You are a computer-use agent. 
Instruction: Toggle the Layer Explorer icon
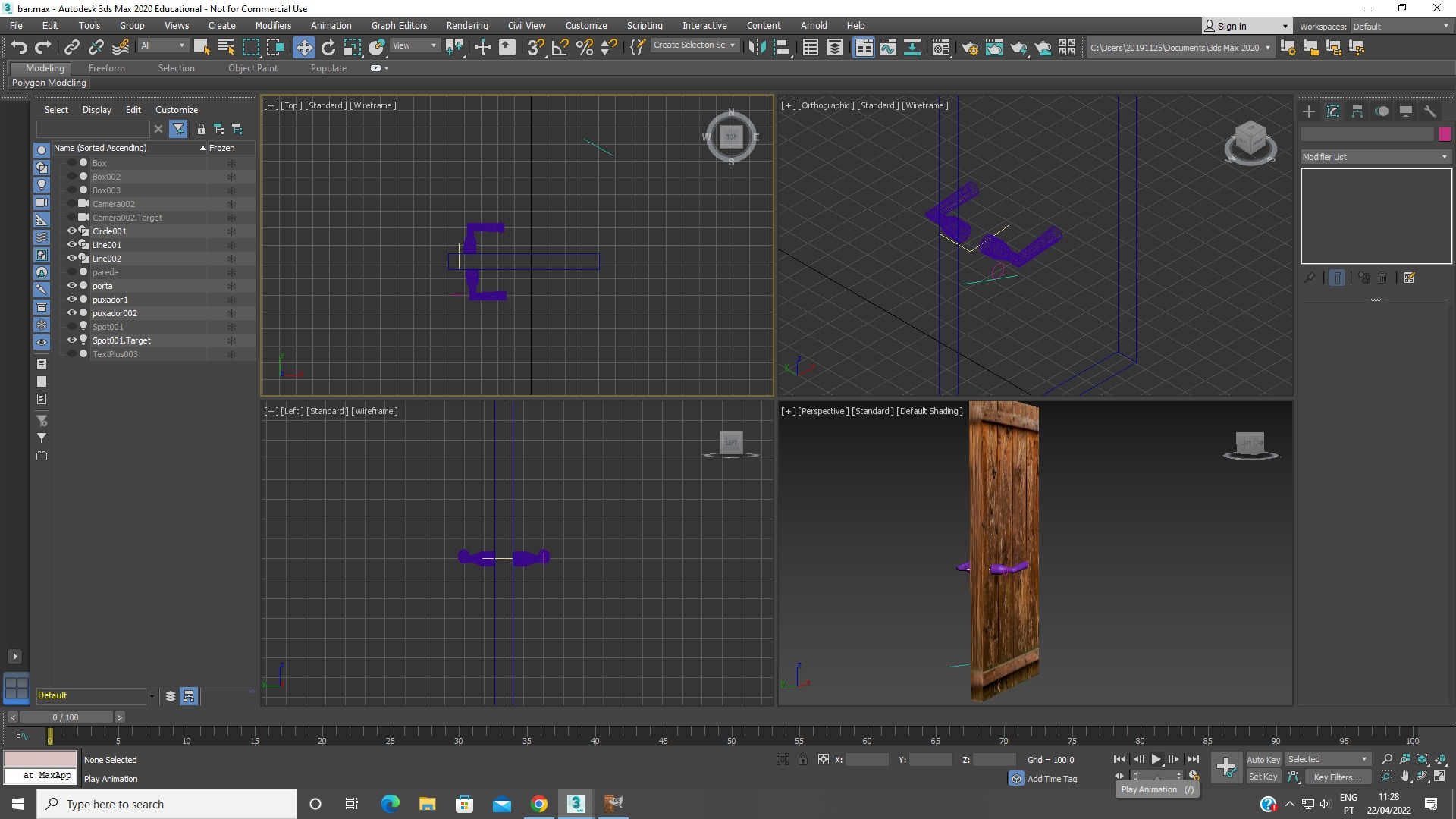click(835, 47)
